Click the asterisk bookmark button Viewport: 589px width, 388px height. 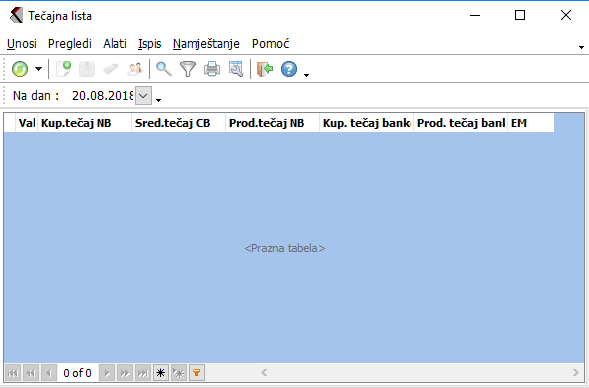[x=160, y=373]
